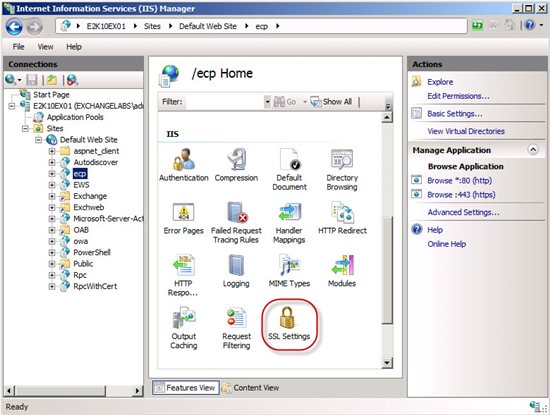Click the Connections pane scroll right arrow
This screenshot has height=415, width=550.
(x=138, y=390)
